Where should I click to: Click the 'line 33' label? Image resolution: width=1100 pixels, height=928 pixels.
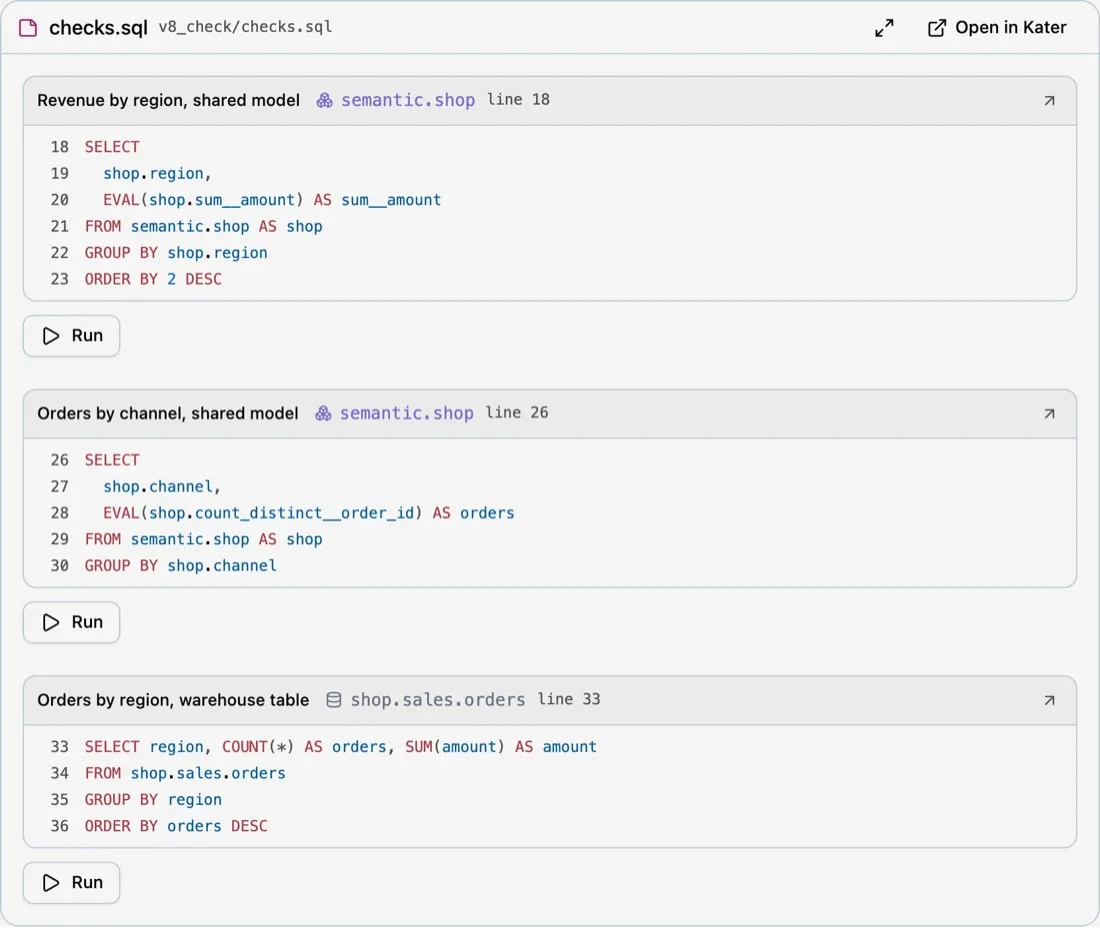(x=569, y=699)
